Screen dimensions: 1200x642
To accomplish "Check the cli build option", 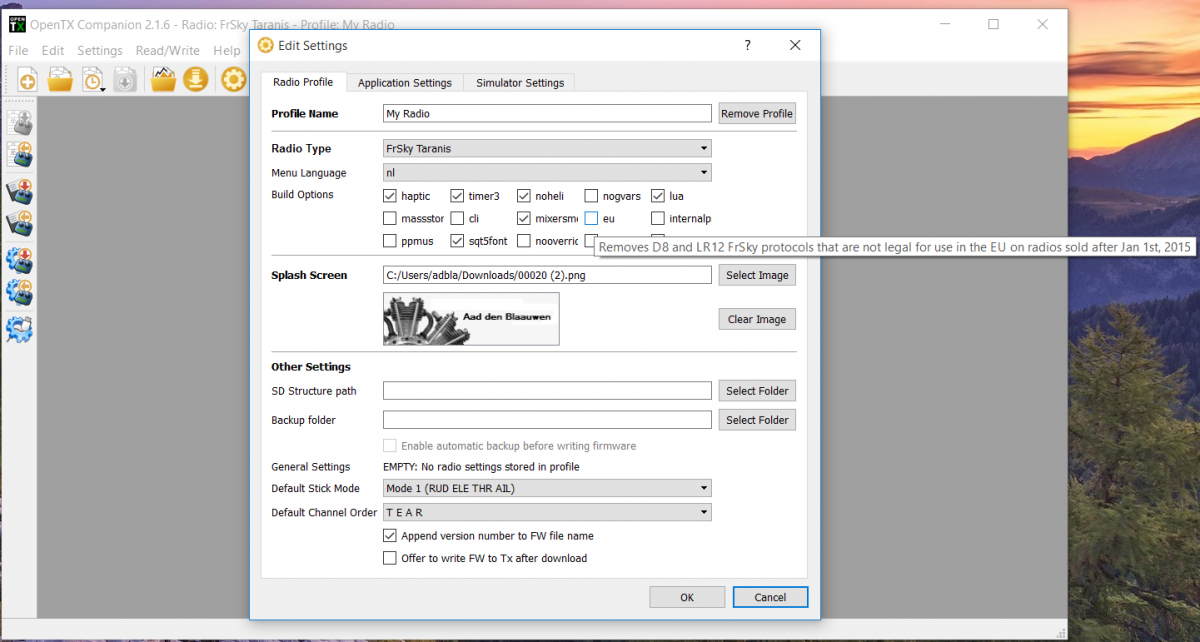I will pos(457,218).
